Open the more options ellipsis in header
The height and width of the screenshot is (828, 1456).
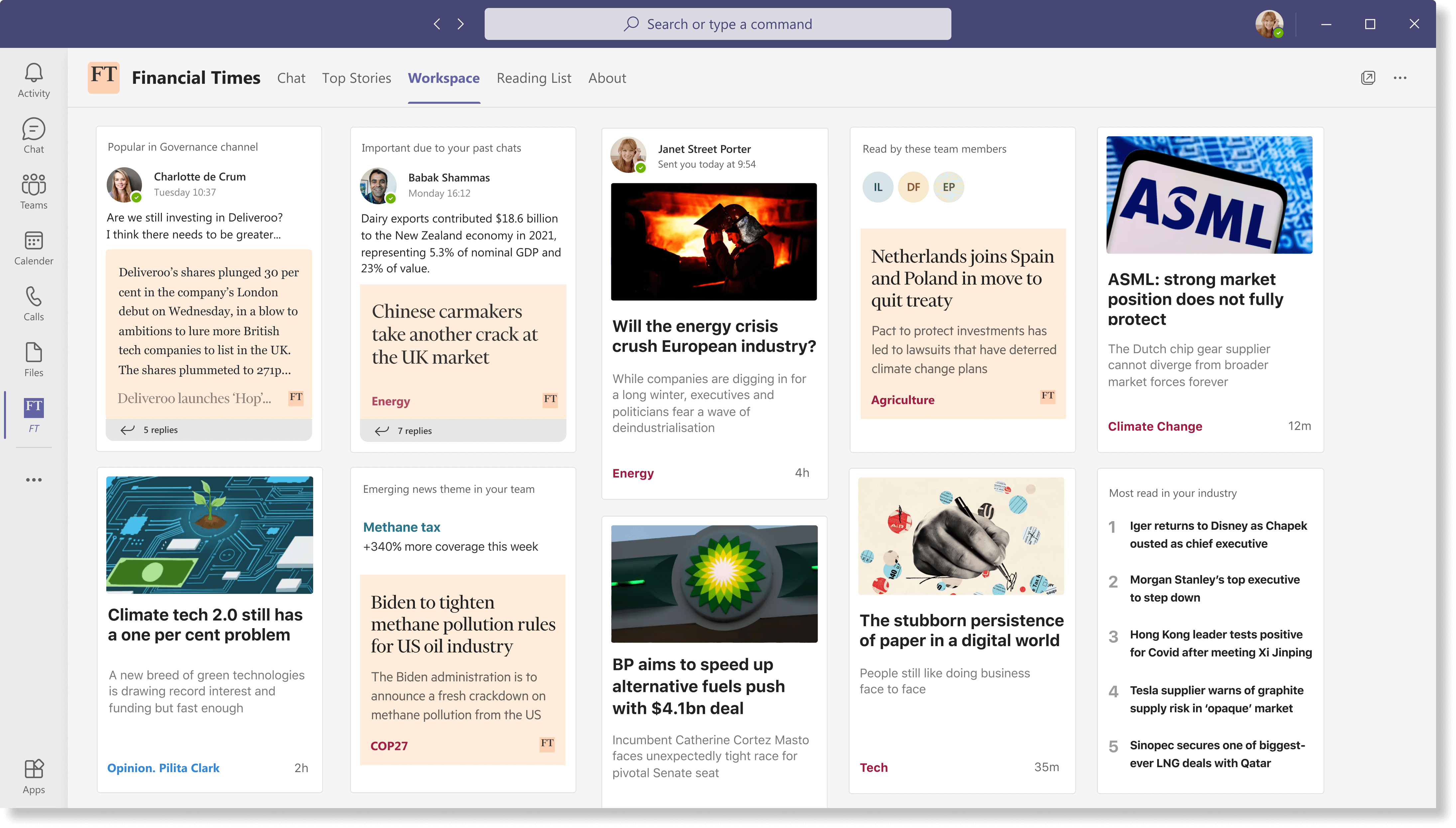click(1399, 78)
